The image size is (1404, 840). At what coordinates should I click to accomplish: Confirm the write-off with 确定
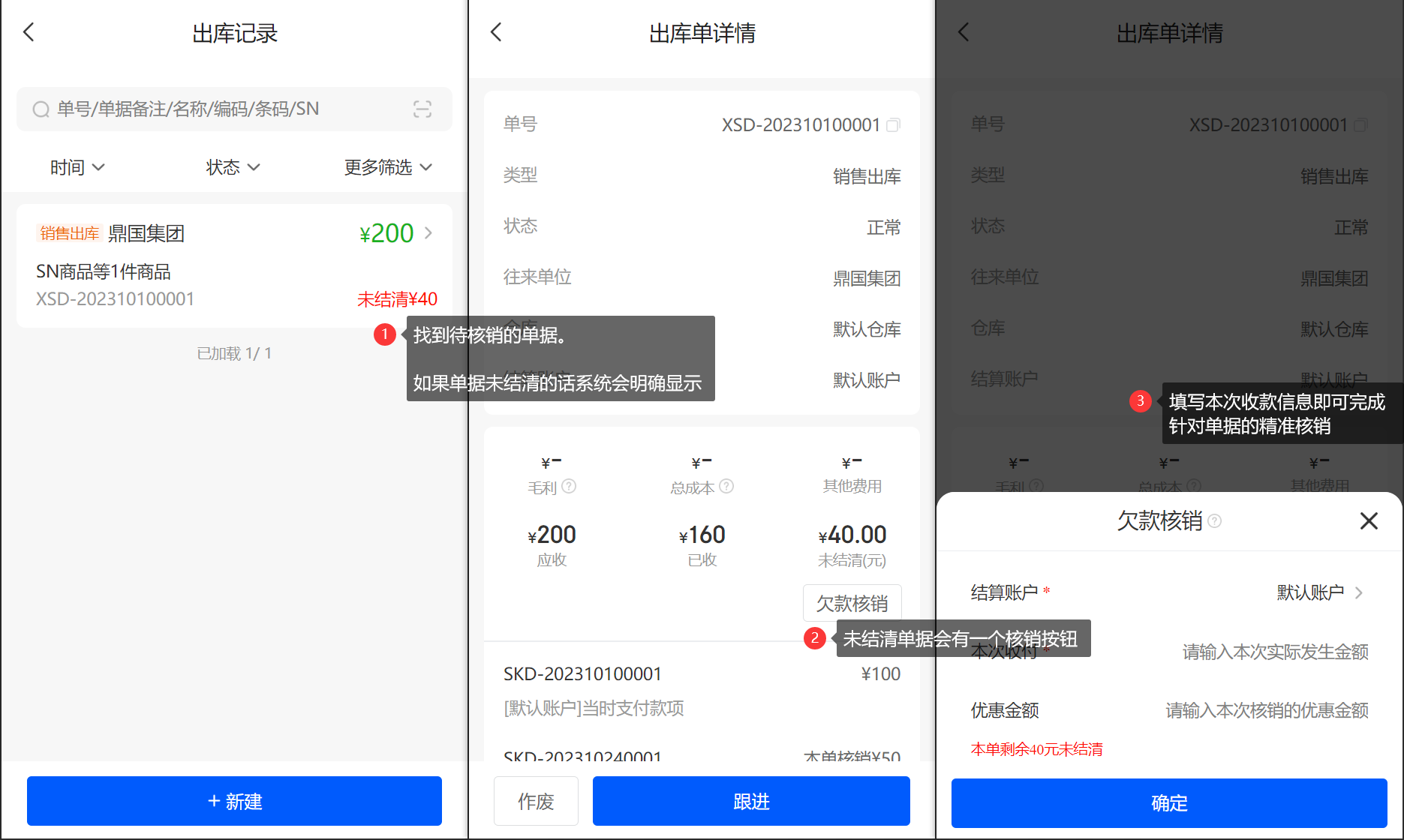tap(1169, 803)
